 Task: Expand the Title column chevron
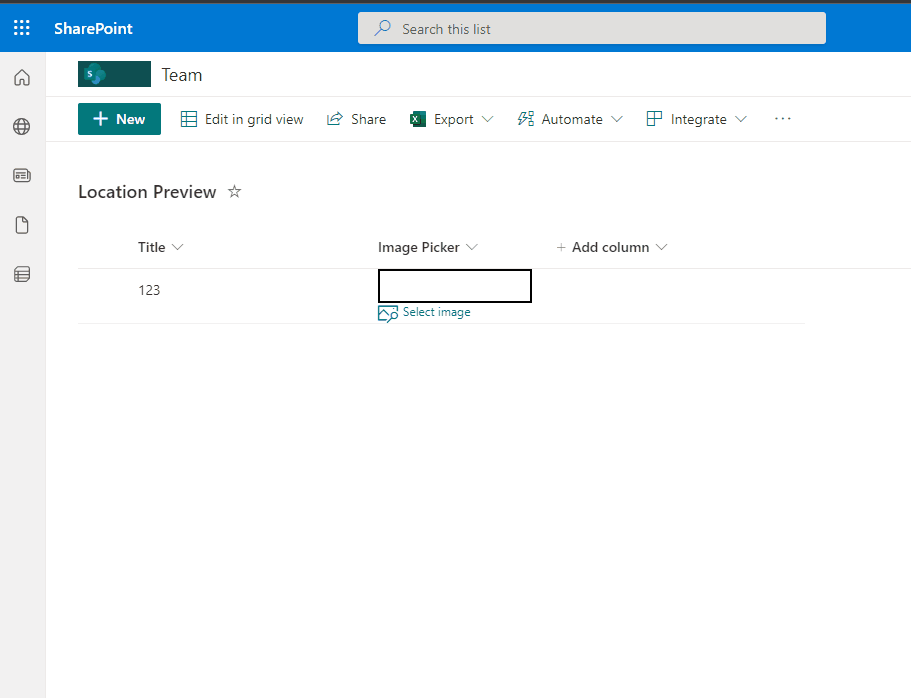[178, 247]
